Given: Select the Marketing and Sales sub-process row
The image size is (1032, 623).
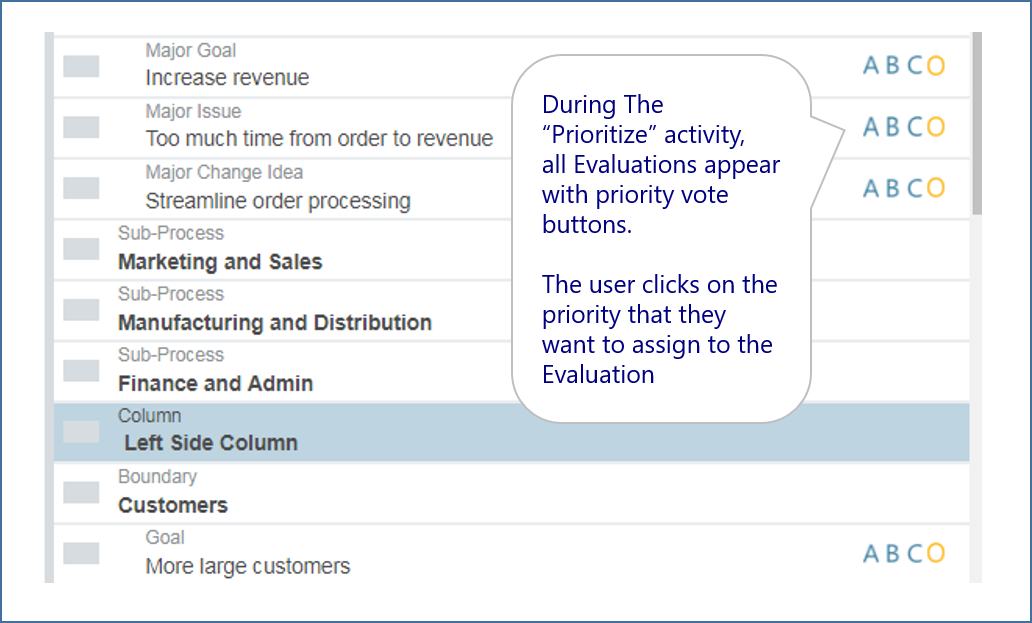Looking at the screenshot, I should pos(220,262).
